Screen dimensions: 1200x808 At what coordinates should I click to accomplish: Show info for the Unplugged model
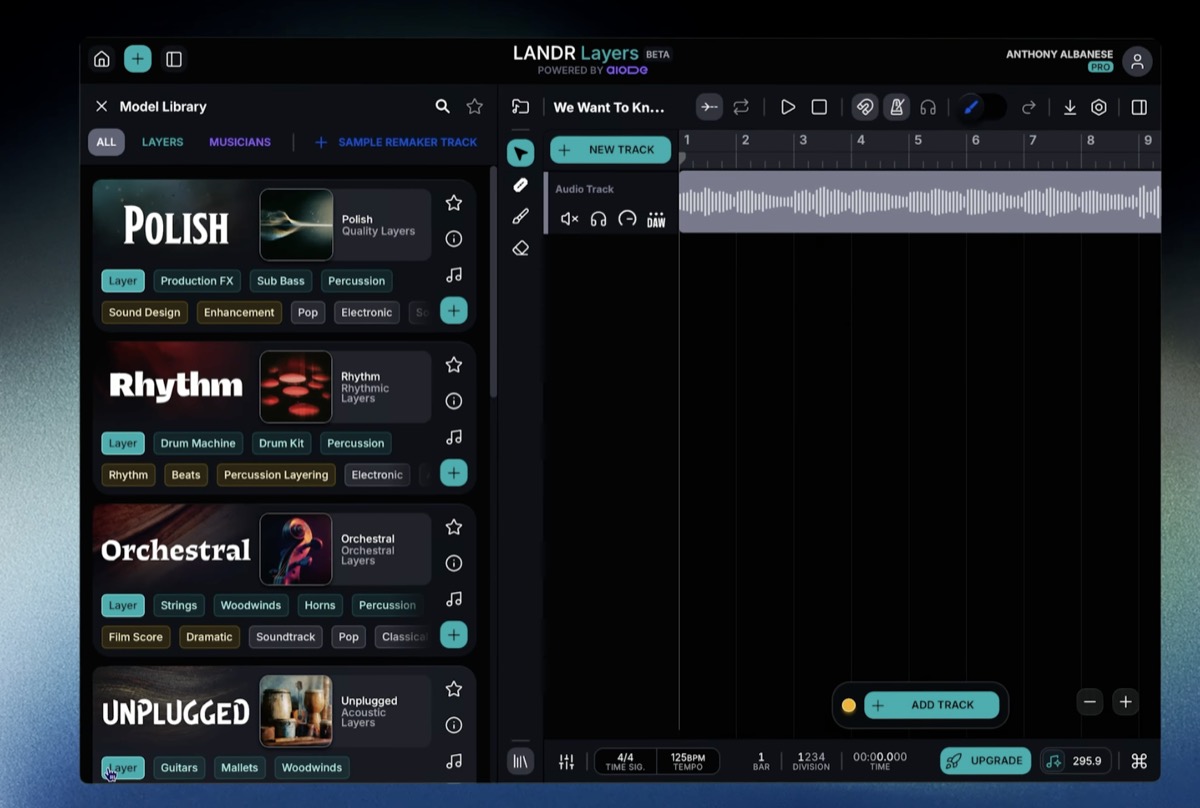click(x=454, y=725)
